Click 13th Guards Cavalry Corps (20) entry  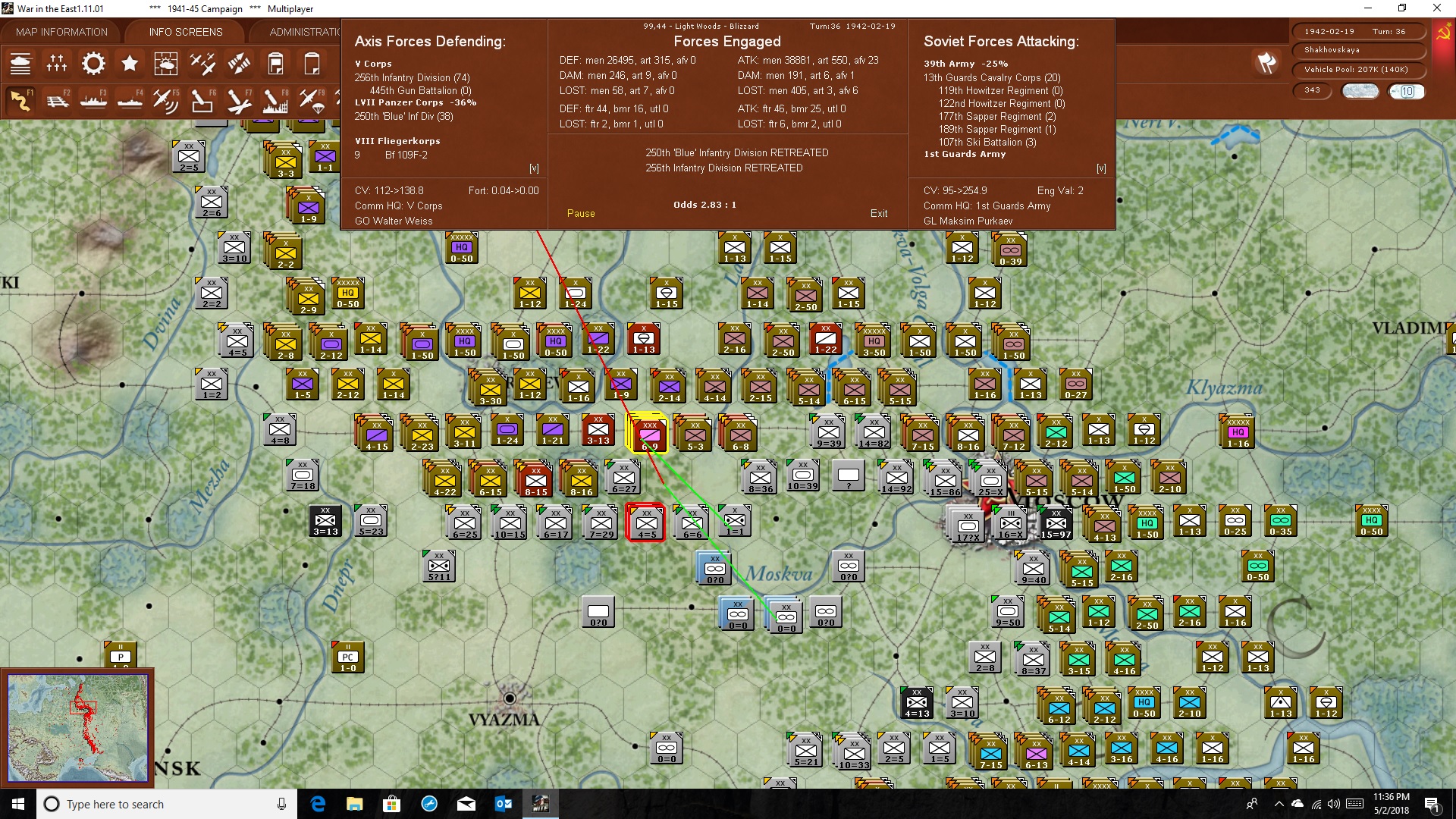coord(992,77)
